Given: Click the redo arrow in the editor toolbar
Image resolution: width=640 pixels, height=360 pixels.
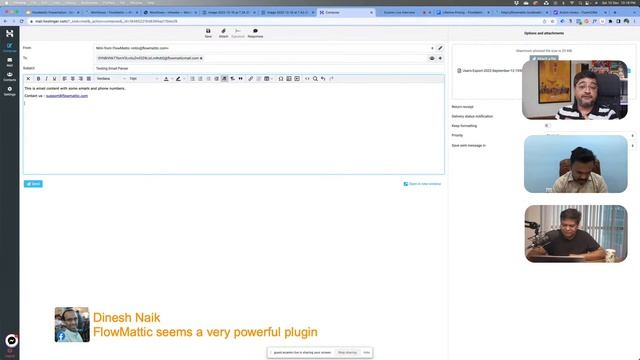Looking at the screenshot, I should tap(331, 79).
